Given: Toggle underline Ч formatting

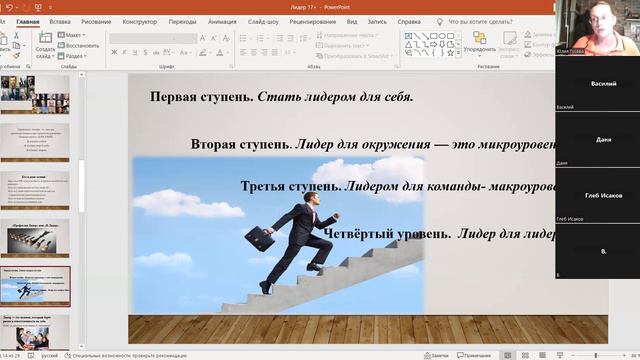Looking at the screenshot, I should (135, 53).
